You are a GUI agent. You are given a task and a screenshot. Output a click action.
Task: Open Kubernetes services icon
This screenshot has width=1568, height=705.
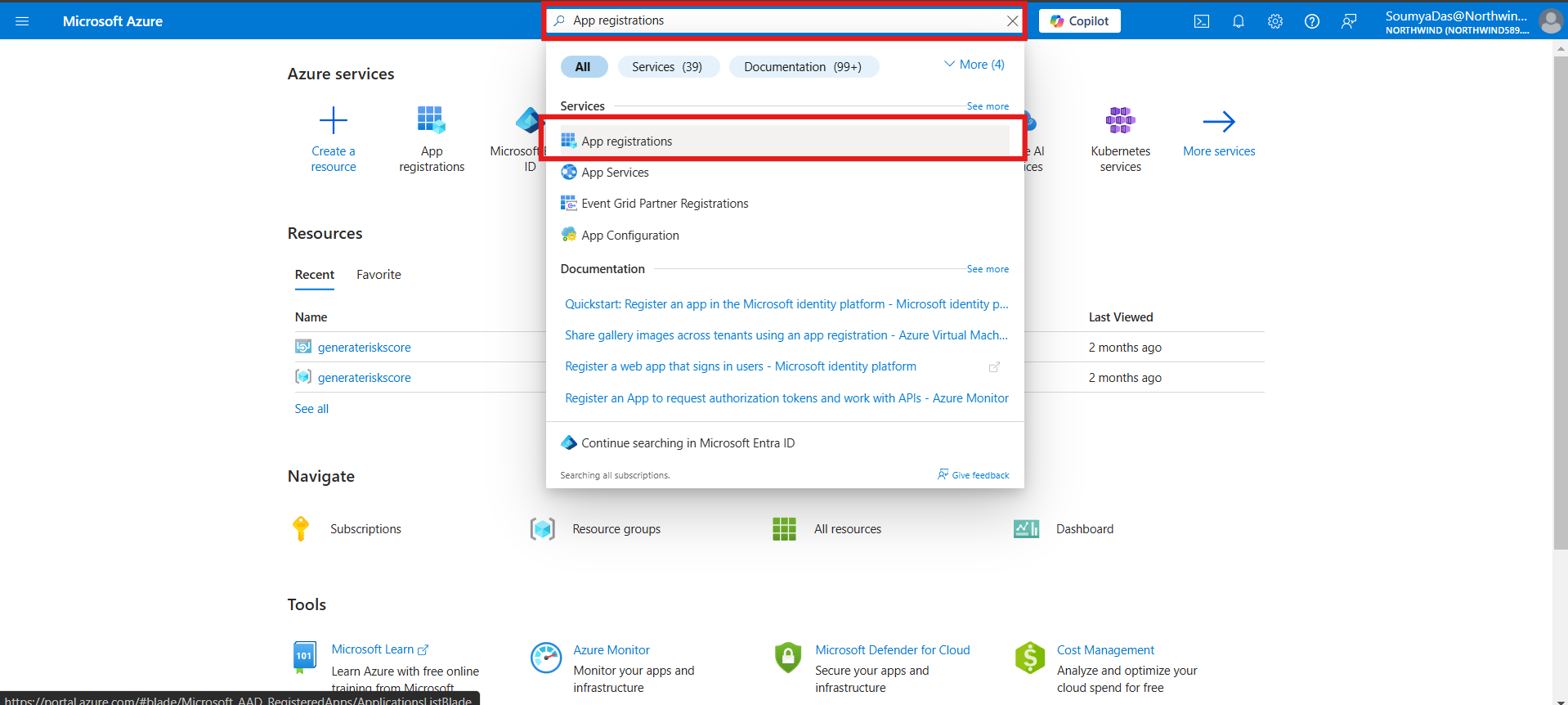pyautogui.click(x=1120, y=121)
